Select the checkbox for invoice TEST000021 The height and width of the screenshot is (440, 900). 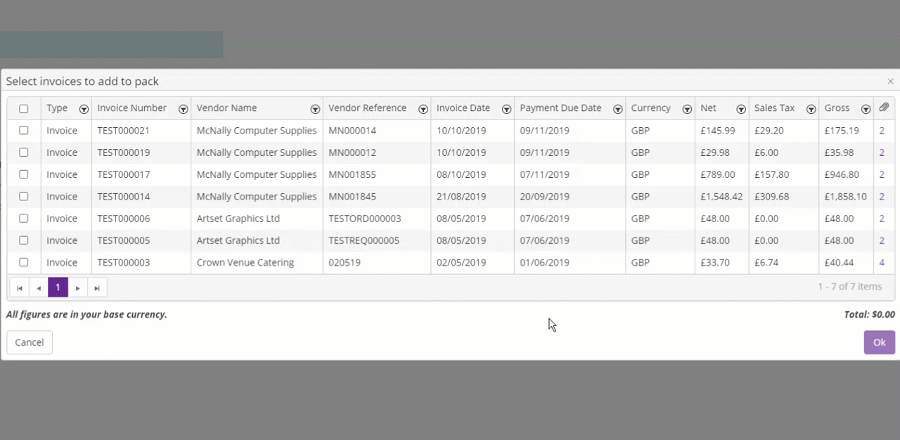(x=24, y=130)
